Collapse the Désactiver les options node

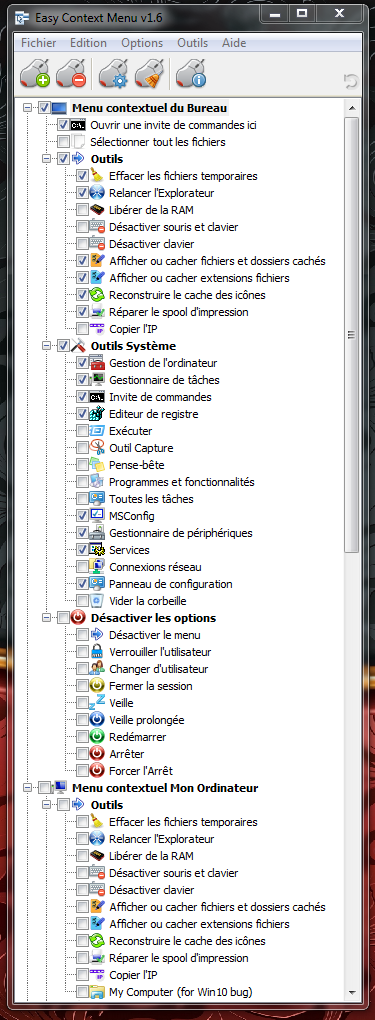tap(46, 618)
